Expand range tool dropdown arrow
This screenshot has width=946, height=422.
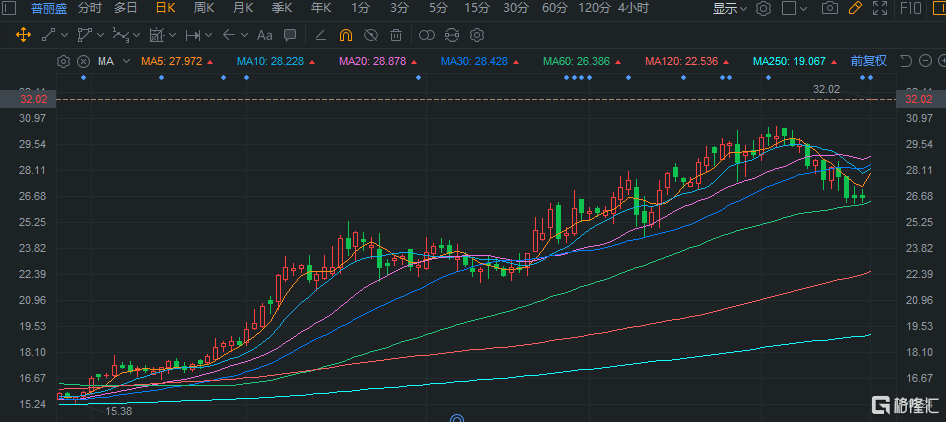pyautogui.click(x=209, y=35)
